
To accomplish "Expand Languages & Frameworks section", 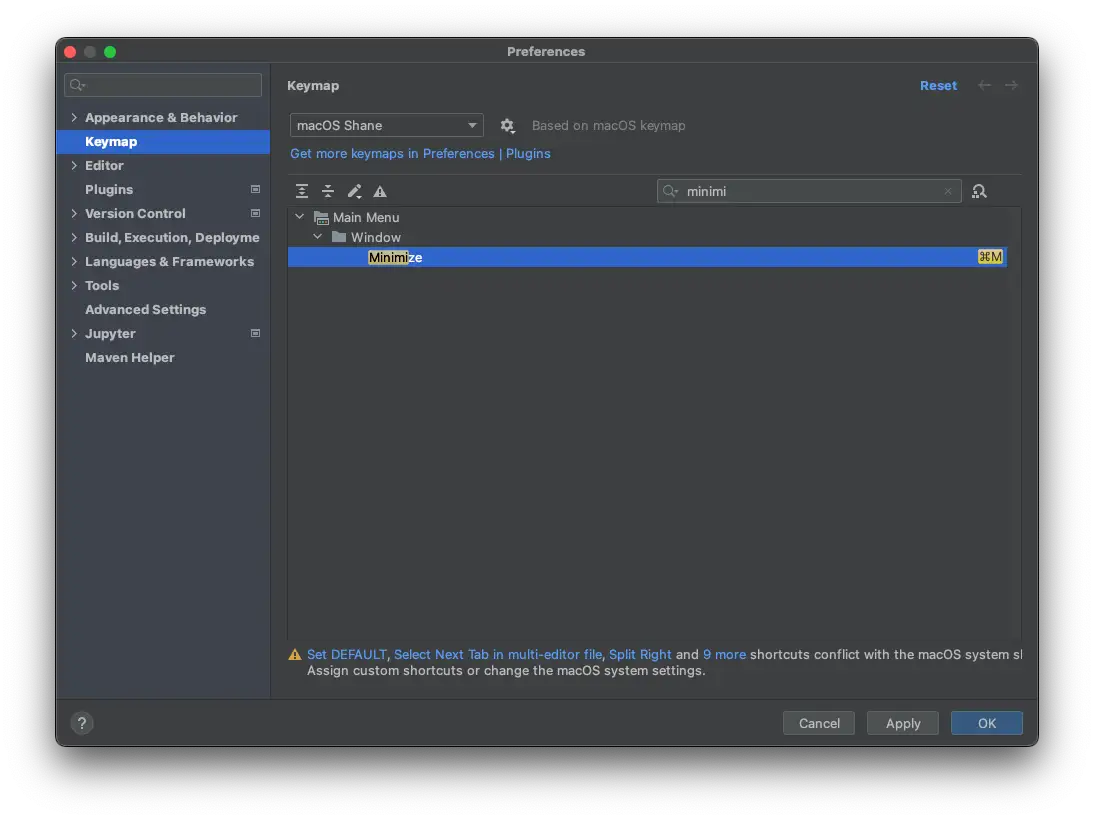I will click(x=74, y=262).
